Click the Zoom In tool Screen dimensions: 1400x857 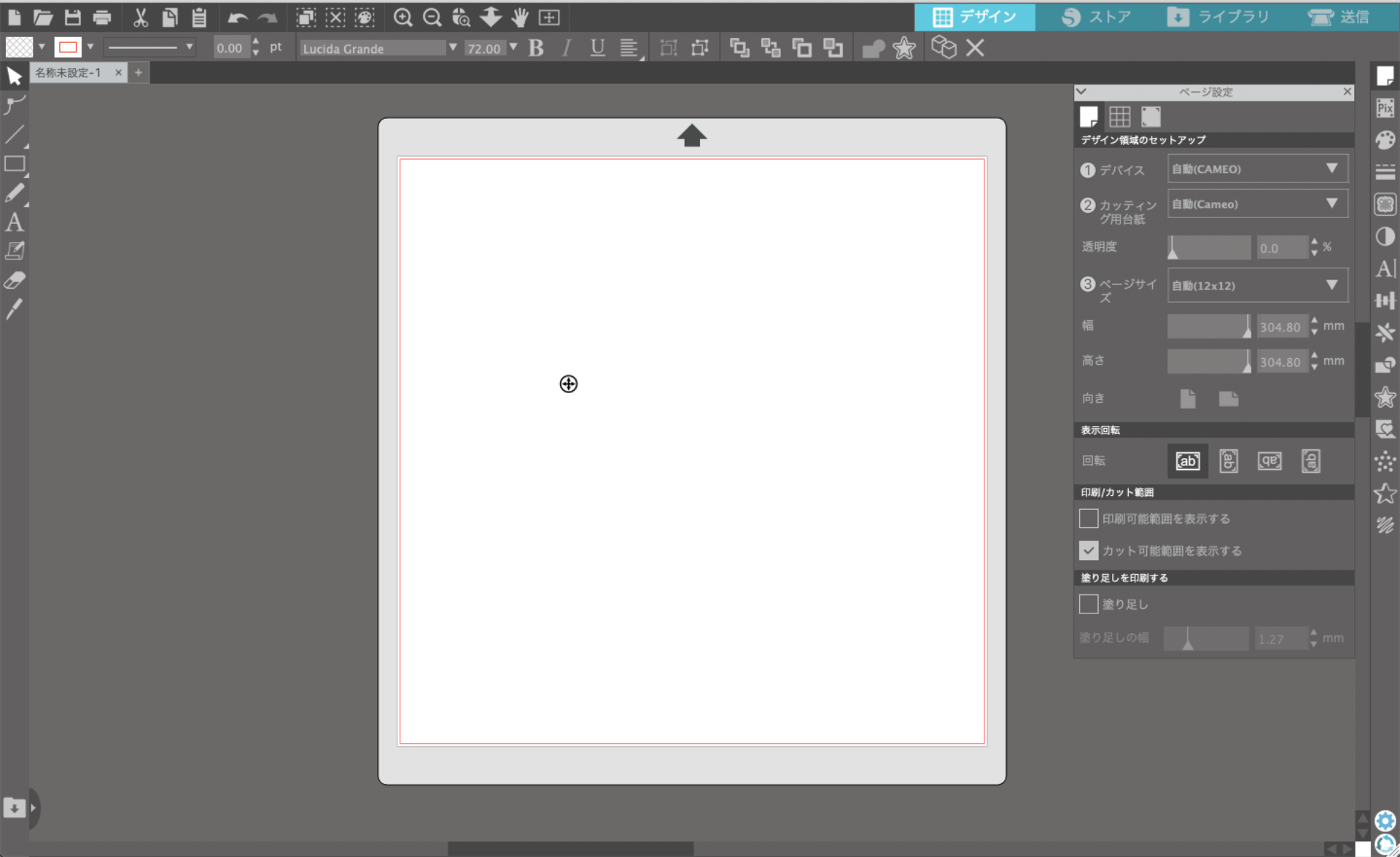point(402,17)
